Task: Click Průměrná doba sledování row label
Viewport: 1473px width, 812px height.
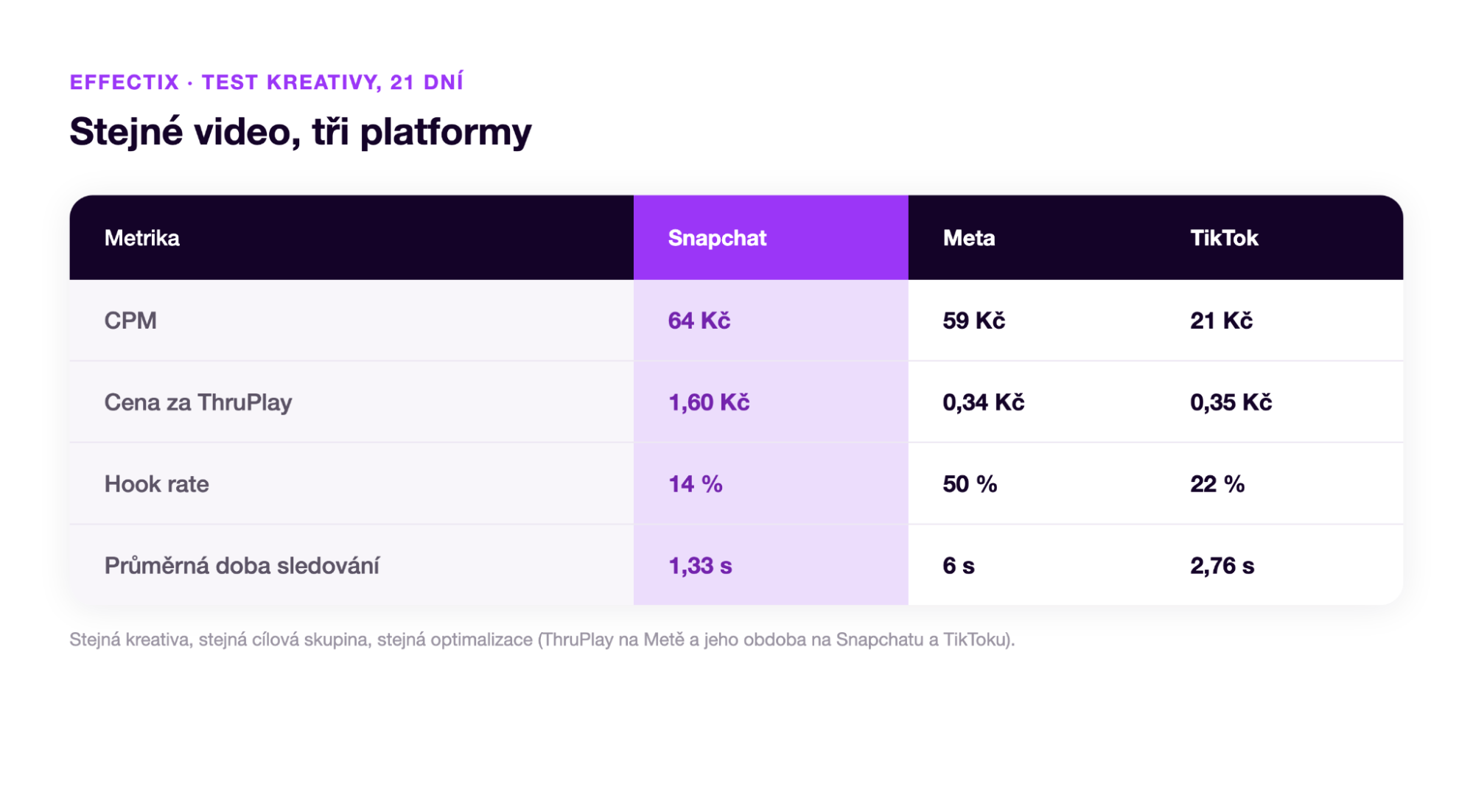Action: 242,566
